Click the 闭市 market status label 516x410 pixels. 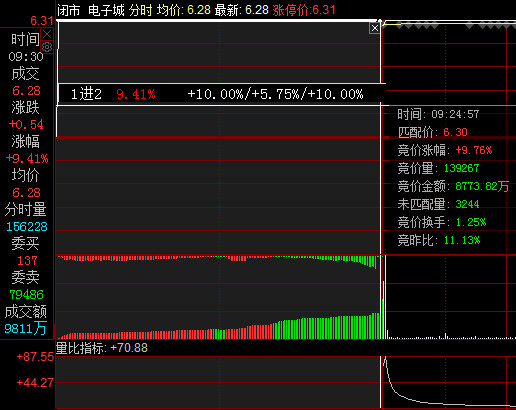click(69, 10)
